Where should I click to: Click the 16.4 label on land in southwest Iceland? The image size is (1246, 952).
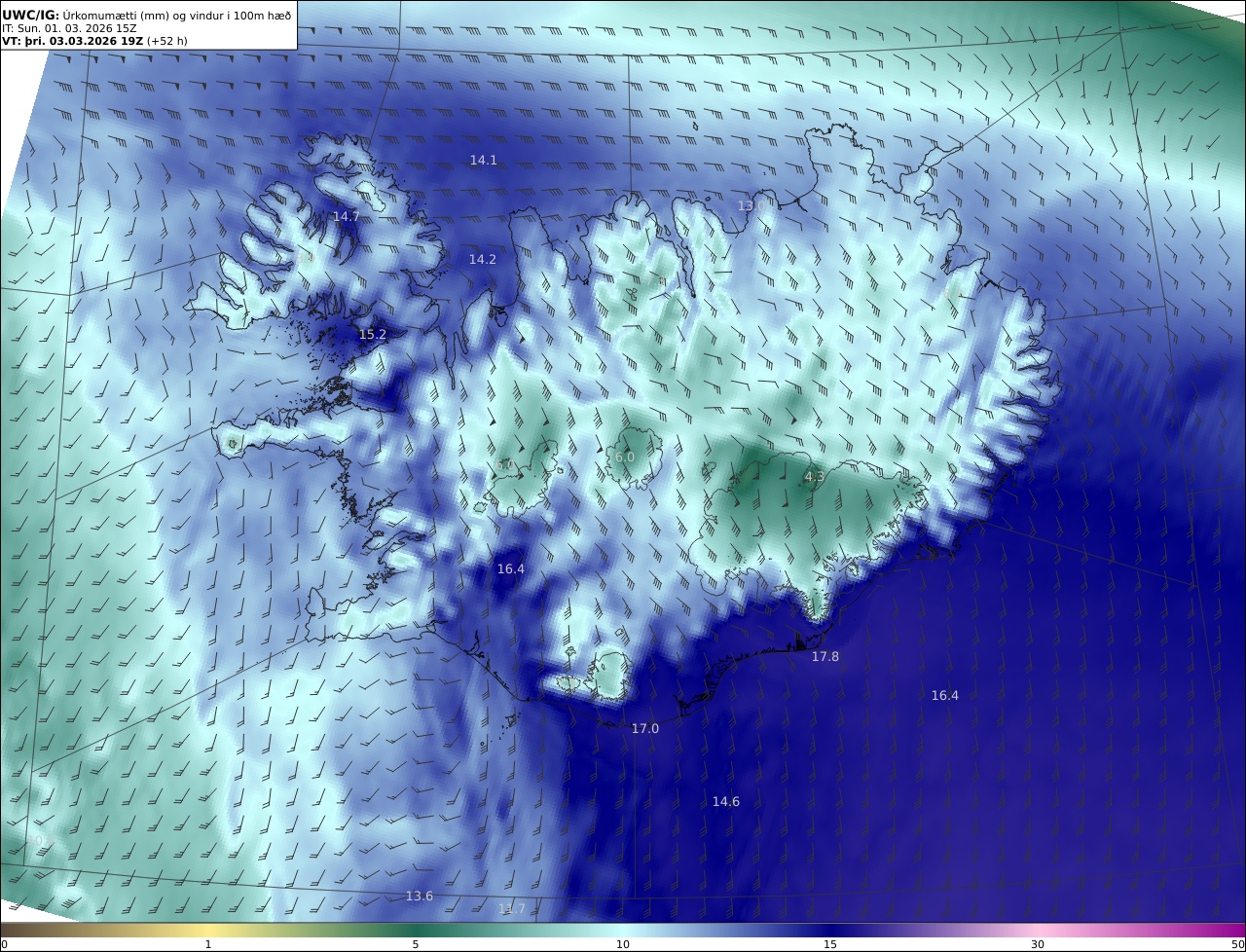point(511,568)
